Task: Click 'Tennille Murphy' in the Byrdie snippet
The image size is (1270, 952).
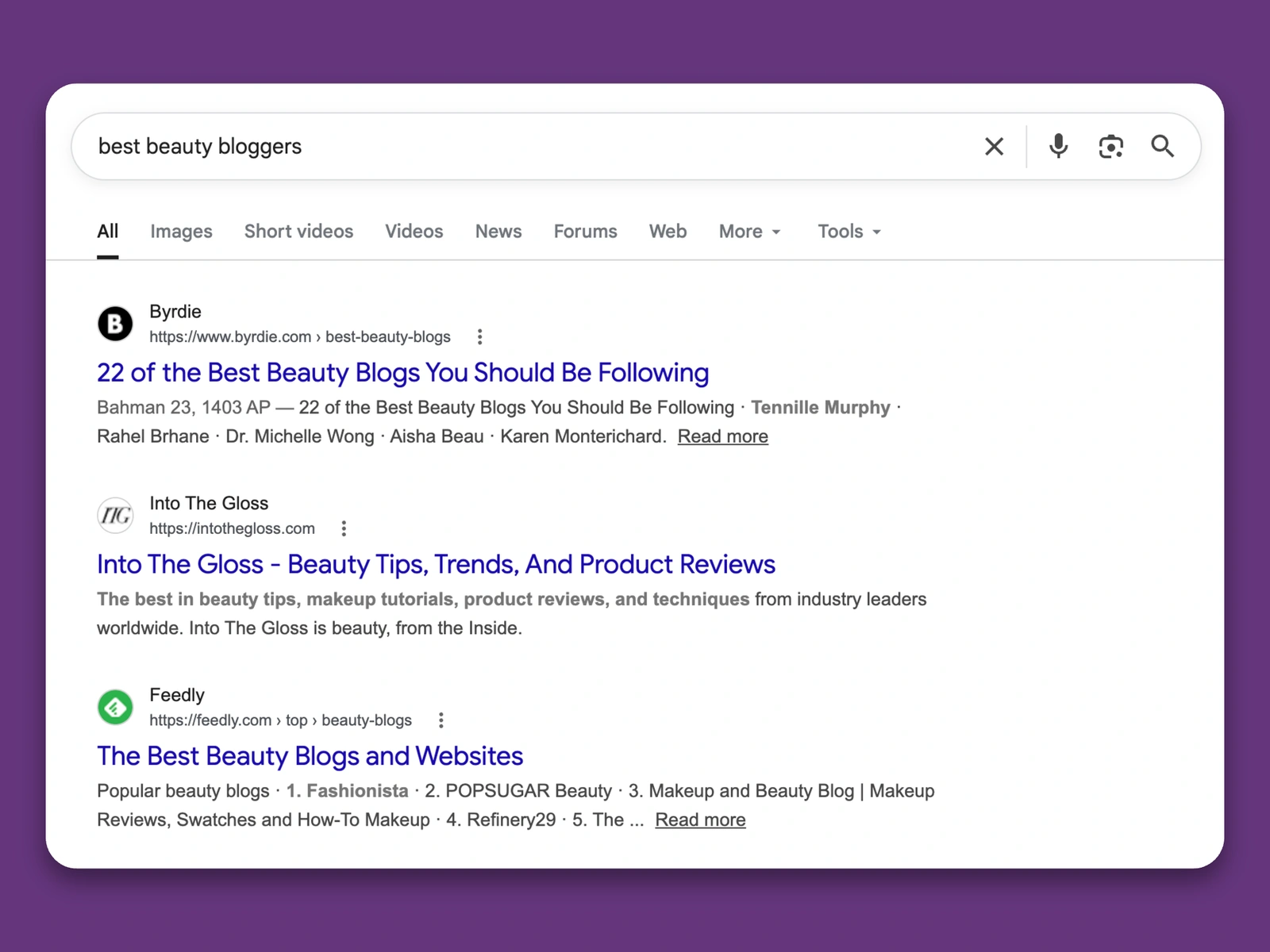Action: tap(821, 408)
